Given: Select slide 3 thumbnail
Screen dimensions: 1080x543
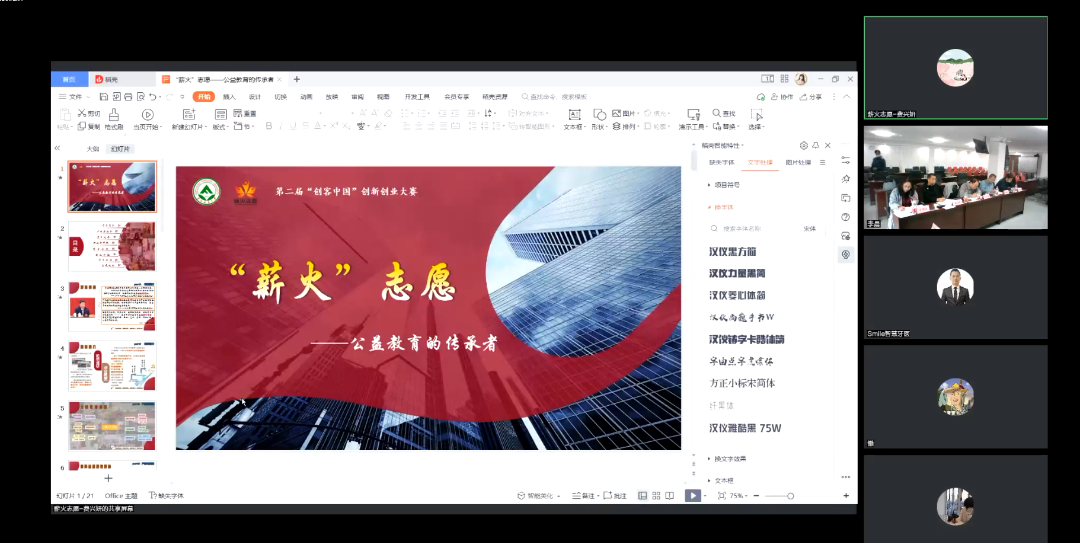Looking at the screenshot, I should (112, 306).
